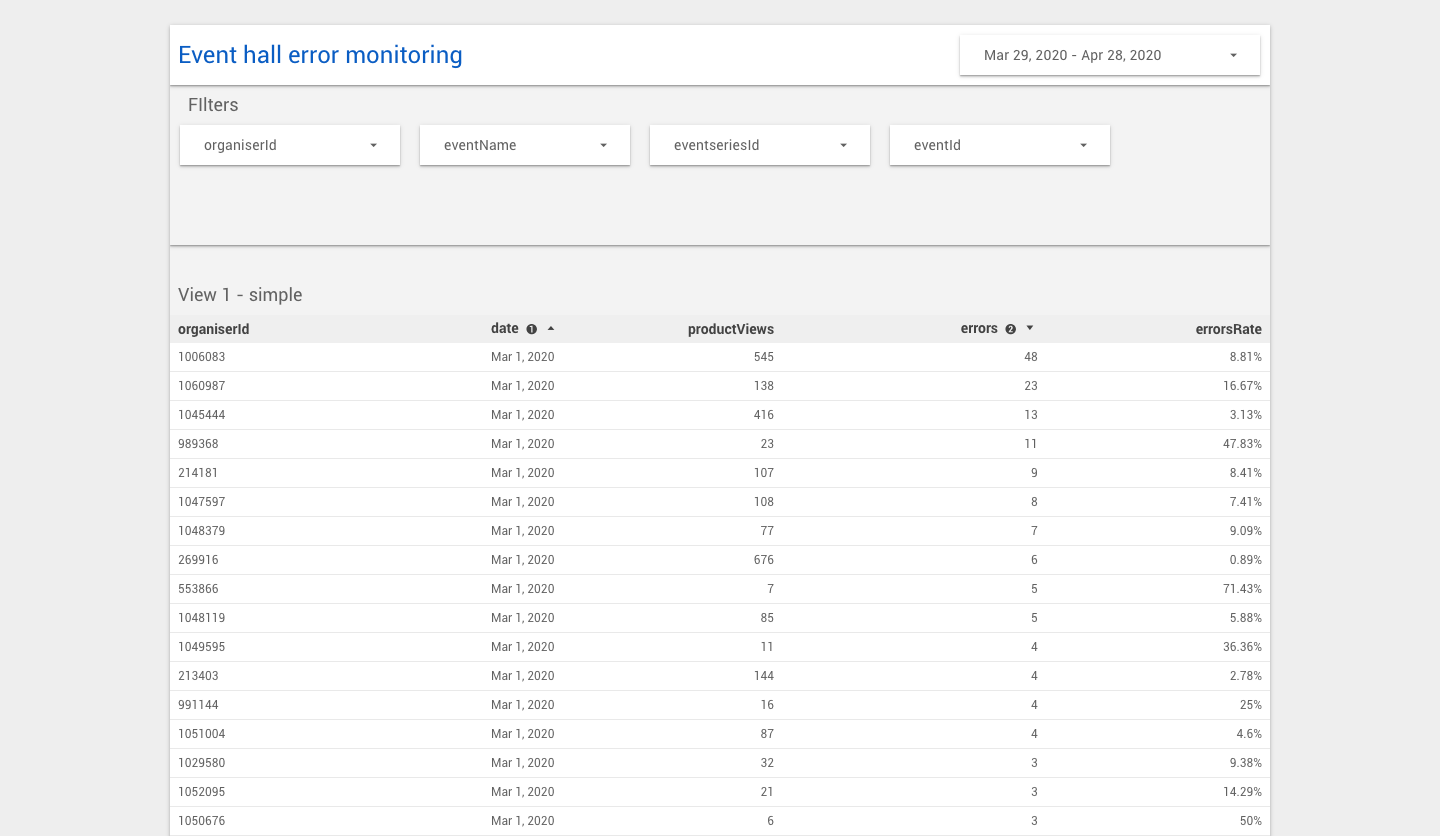Sort table by errorsRate column header
The image size is (1440, 836).
tap(1229, 329)
